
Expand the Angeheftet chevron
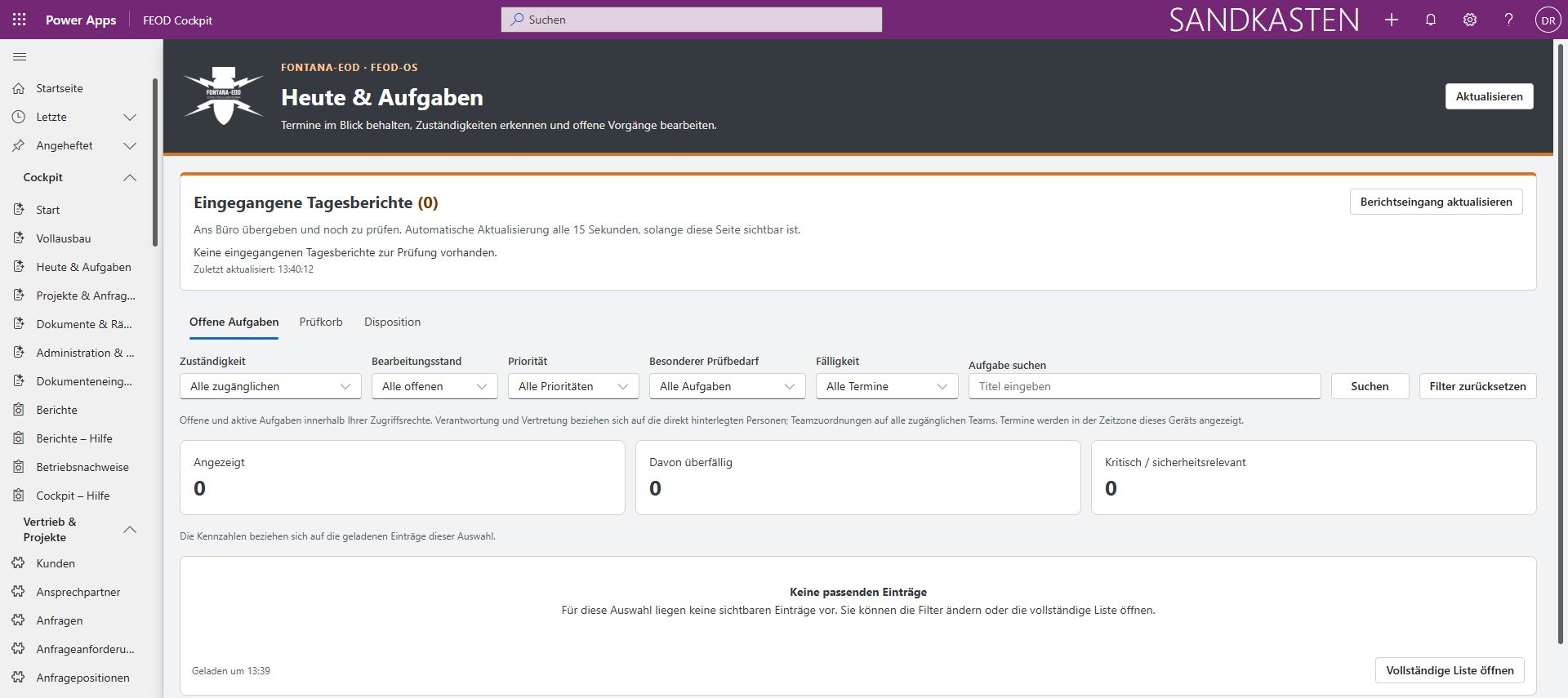129,145
